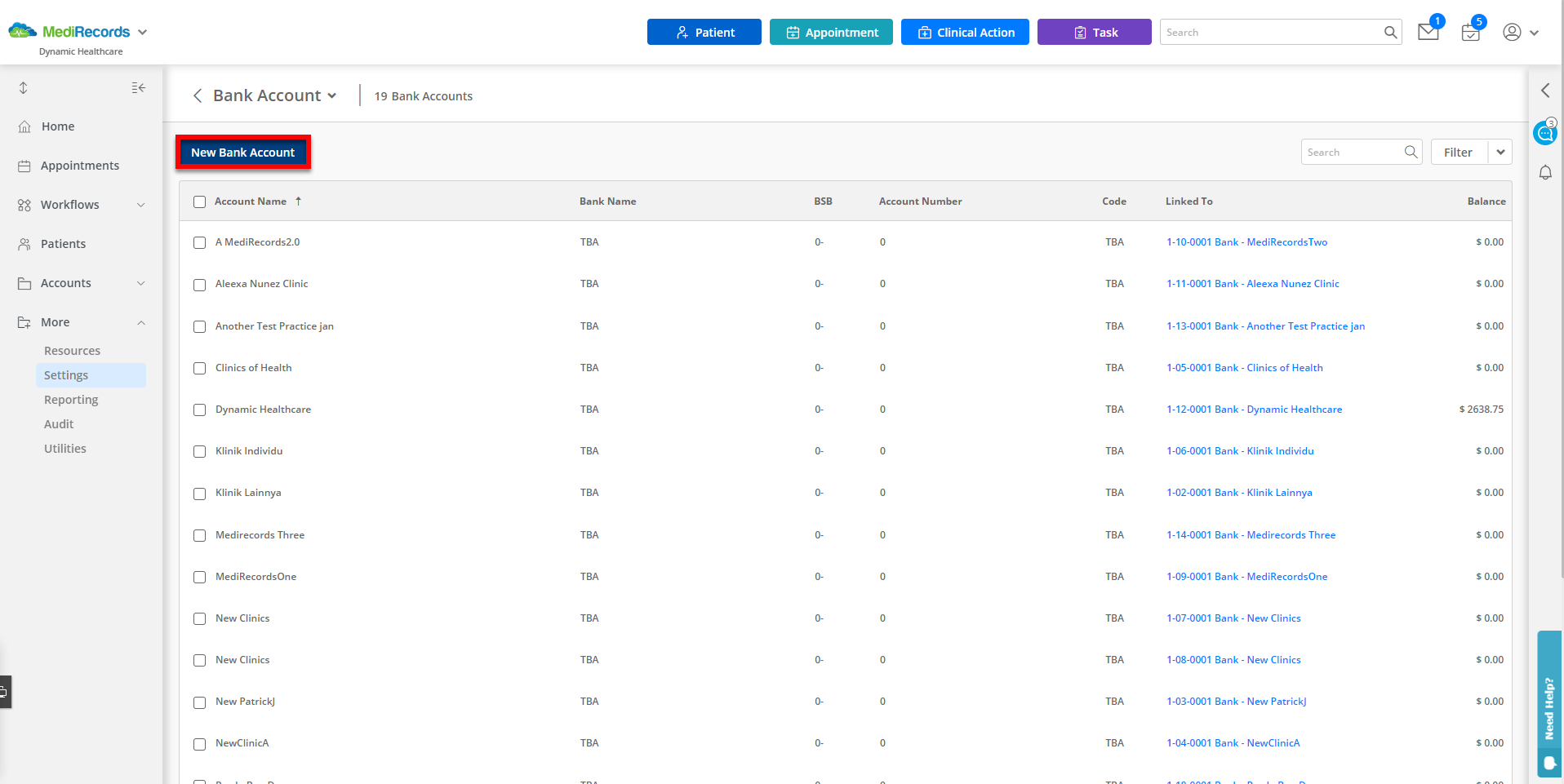The height and width of the screenshot is (784, 1564).
Task: Click the Klinik Lainnya account name
Action: coord(248,493)
